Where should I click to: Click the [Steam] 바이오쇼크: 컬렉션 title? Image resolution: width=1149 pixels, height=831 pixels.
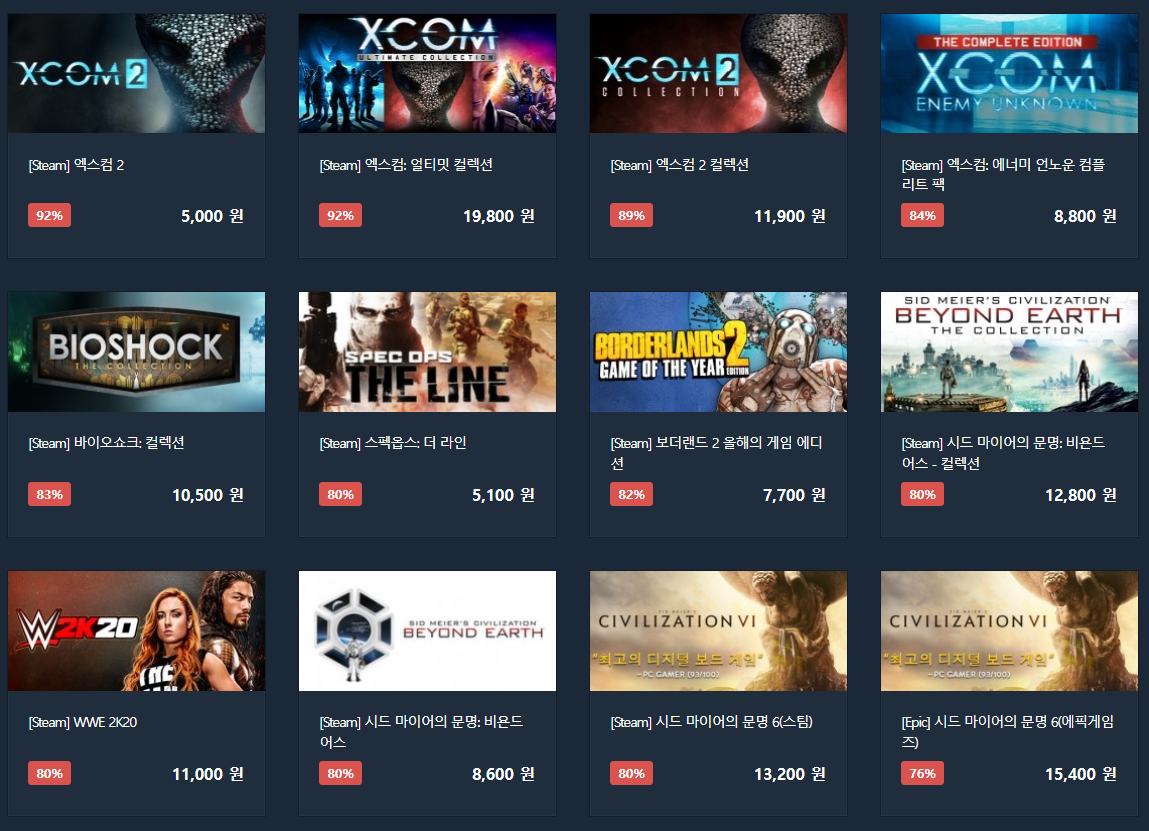[x=106, y=443]
